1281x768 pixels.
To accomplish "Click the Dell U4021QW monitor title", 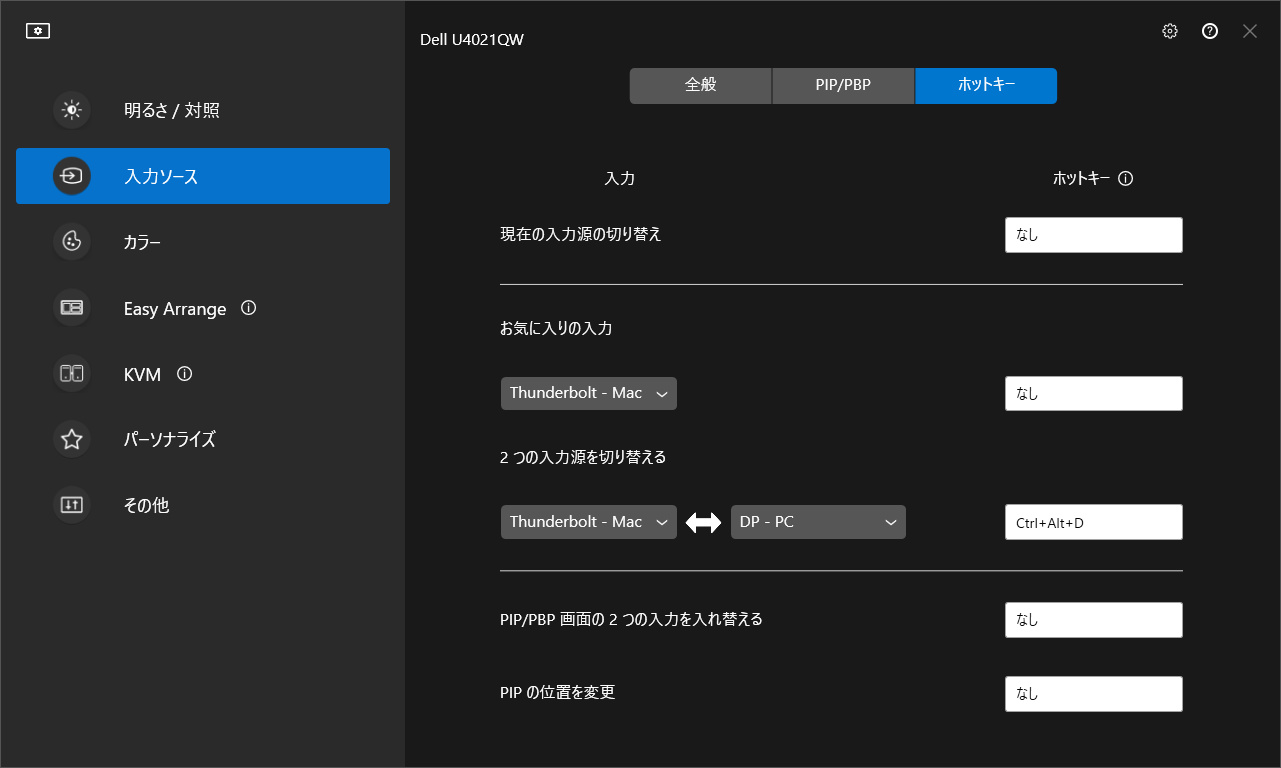I will click(472, 40).
